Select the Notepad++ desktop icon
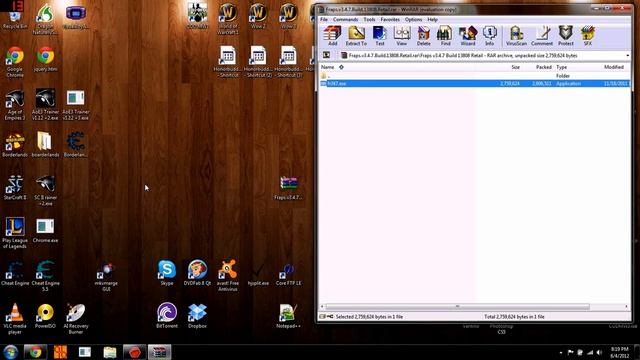 coord(288,316)
